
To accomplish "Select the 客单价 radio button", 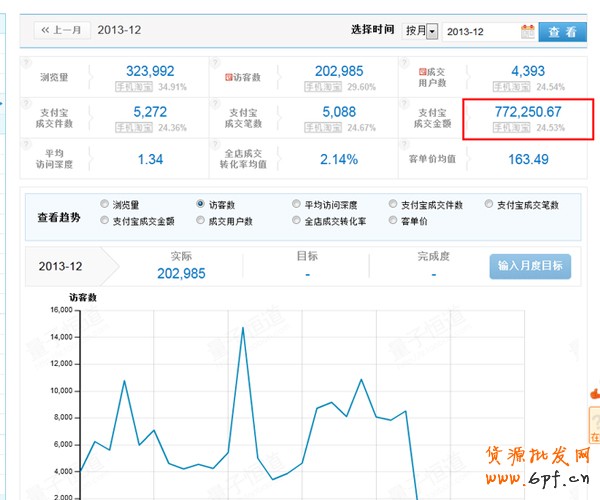I will [x=393, y=220].
